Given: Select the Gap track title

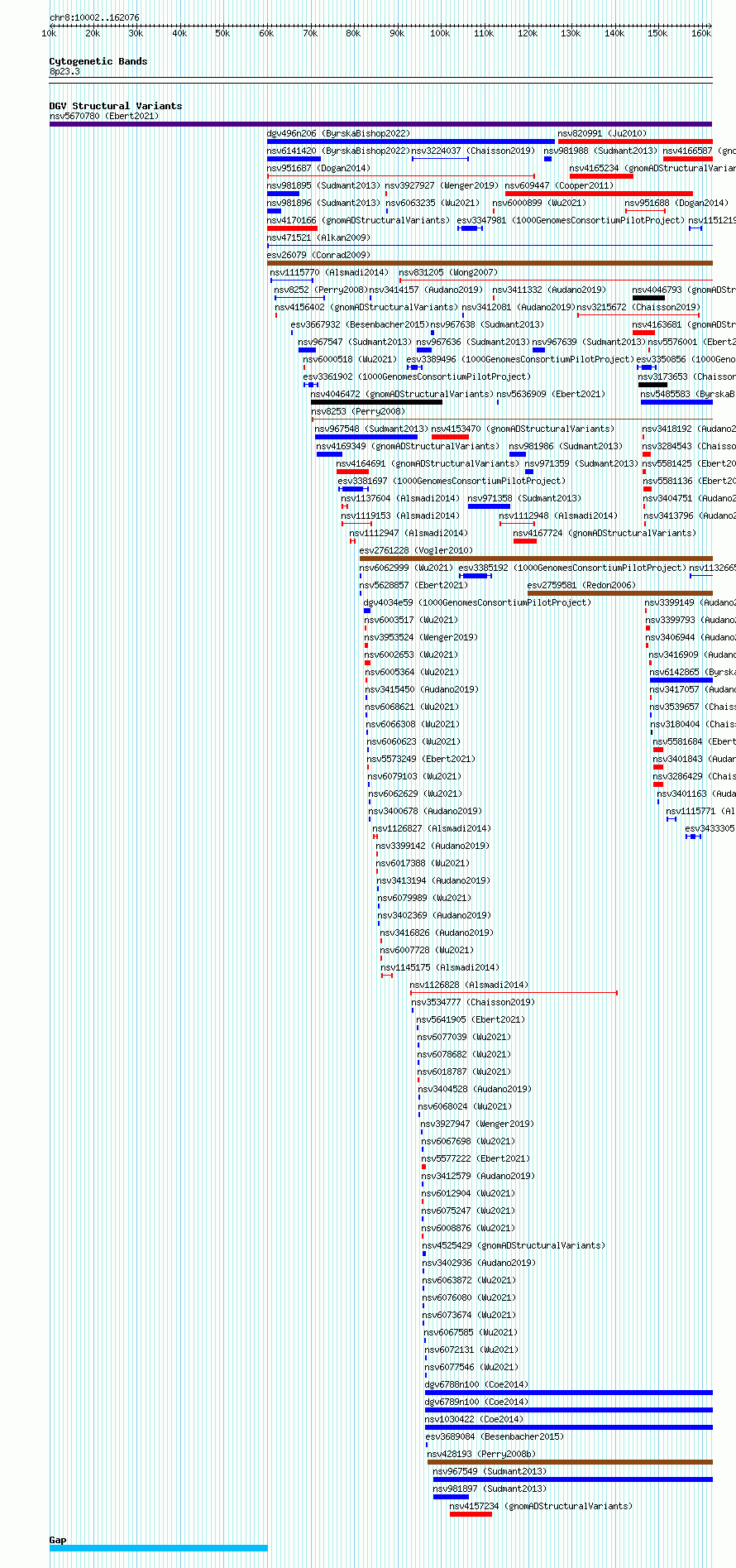Looking at the screenshot, I should click(58, 1540).
